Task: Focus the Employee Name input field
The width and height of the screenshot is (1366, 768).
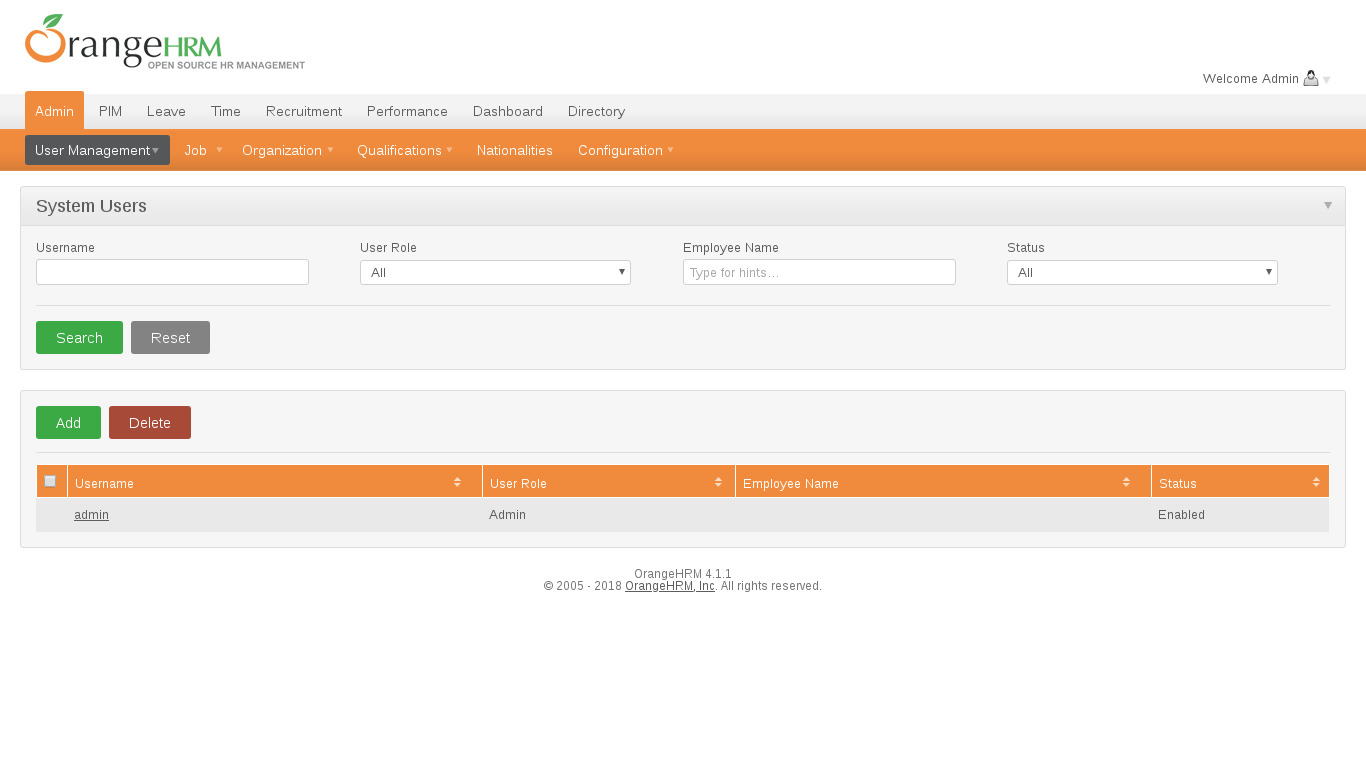Action: pyautogui.click(x=819, y=272)
